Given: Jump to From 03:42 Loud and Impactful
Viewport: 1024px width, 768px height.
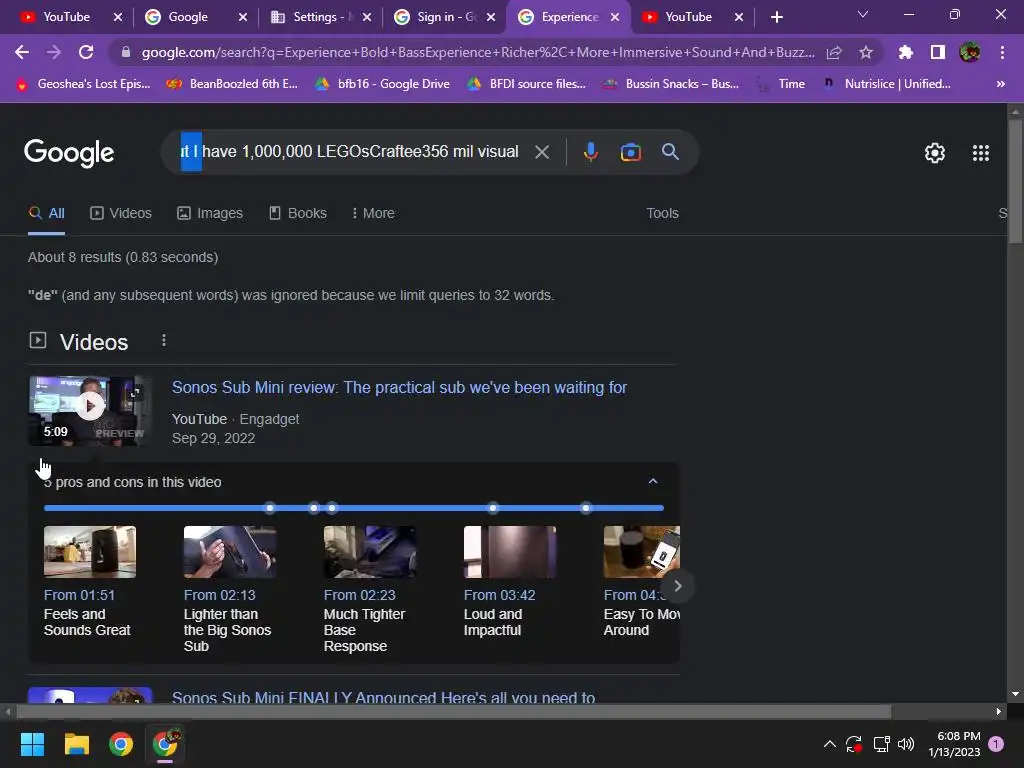Looking at the screenshot, I should click(509, 583).
